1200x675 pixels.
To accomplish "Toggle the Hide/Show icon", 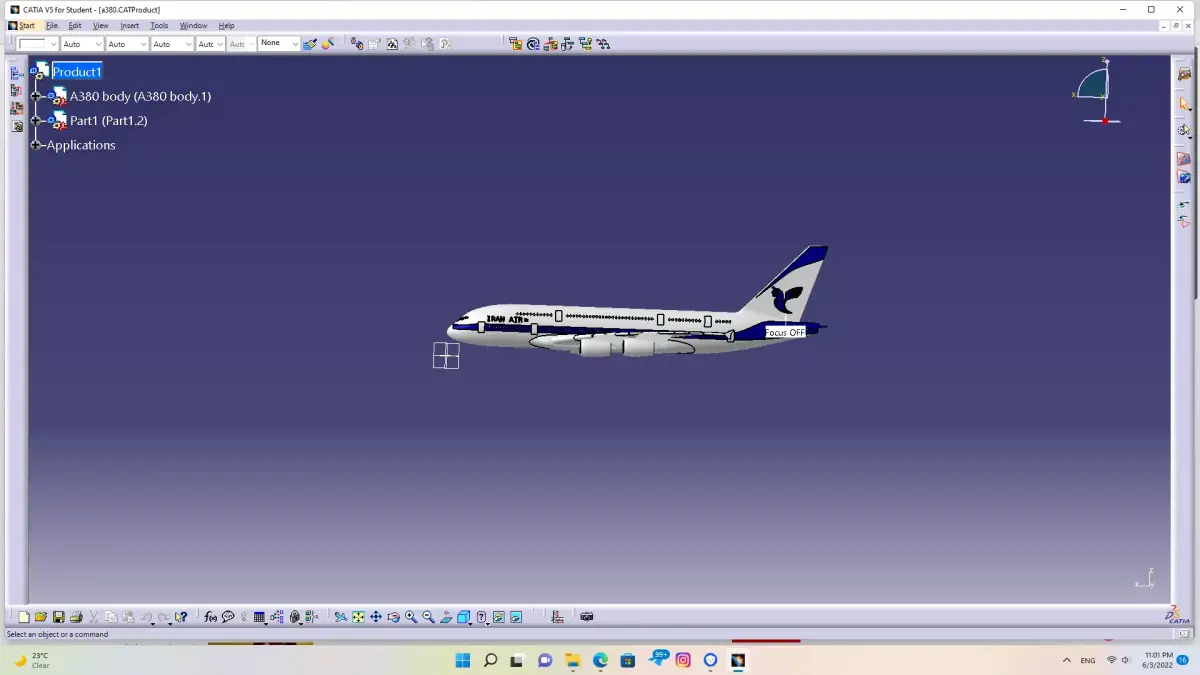I will click(498, 617).
